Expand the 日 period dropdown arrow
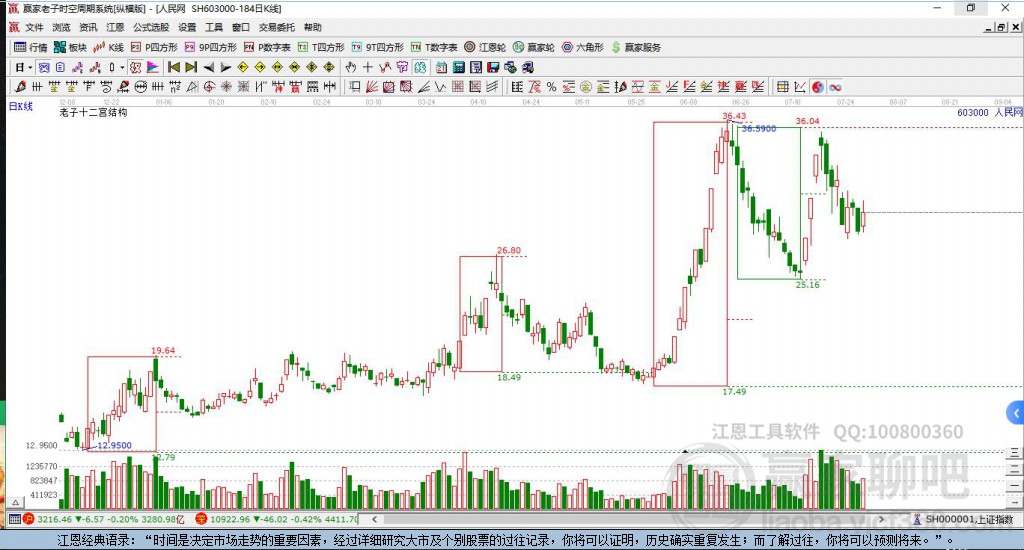The width and height of the screenshot is (1024, 550). 30,67
